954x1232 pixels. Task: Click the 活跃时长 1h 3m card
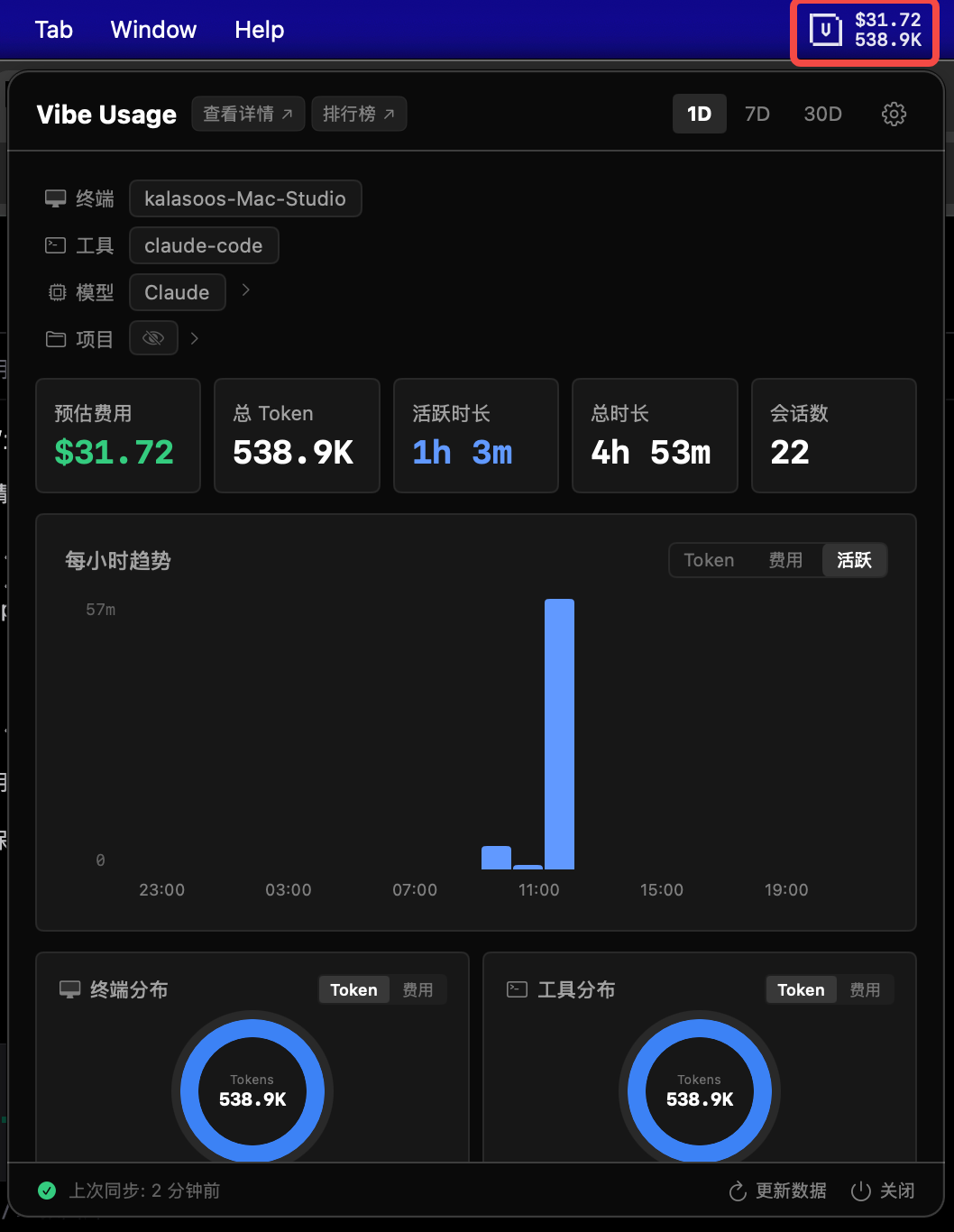pyautogui.click(x=476, y=436)
